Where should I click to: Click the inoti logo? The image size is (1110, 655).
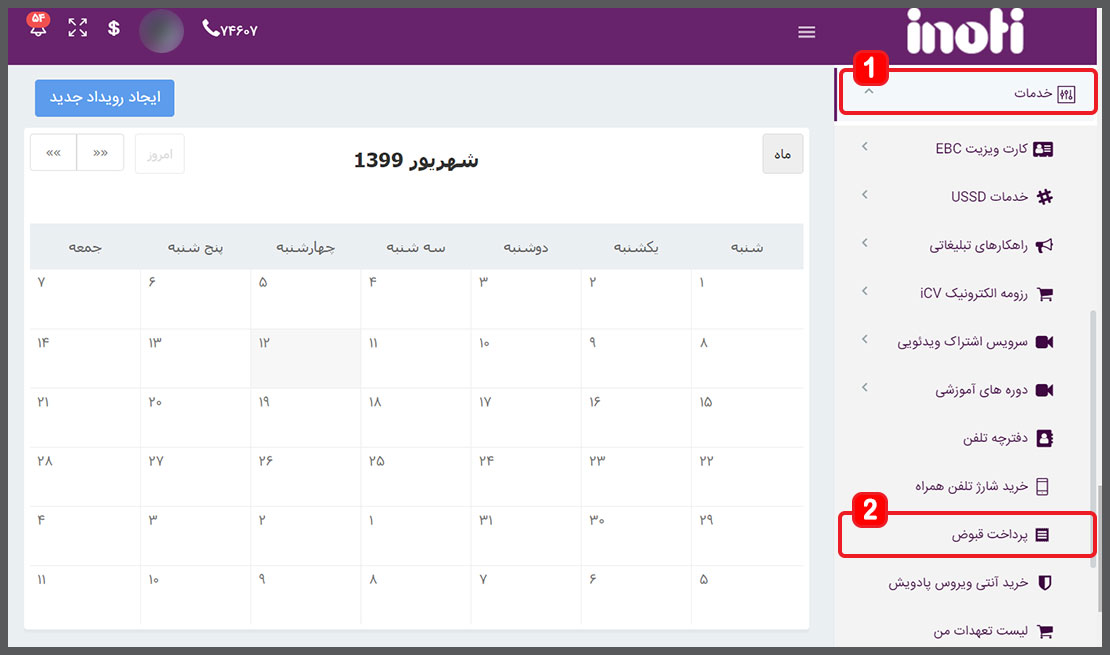964,32
